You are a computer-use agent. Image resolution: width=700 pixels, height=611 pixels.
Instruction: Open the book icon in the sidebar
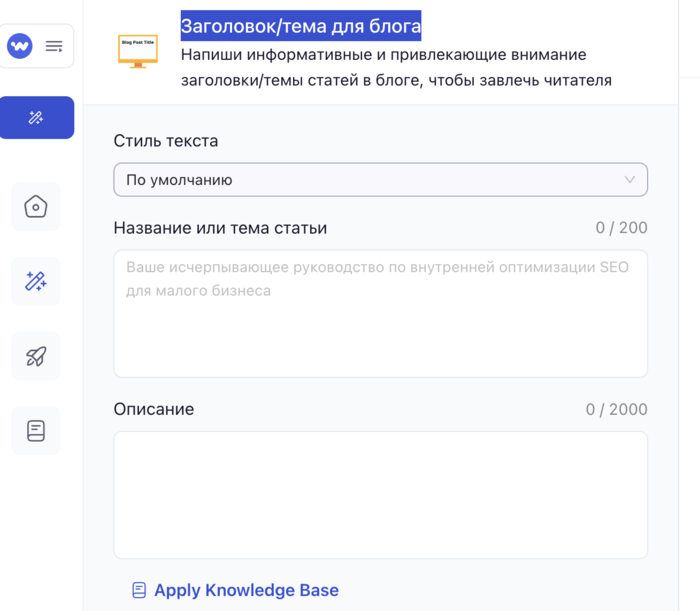pos(36,431)
